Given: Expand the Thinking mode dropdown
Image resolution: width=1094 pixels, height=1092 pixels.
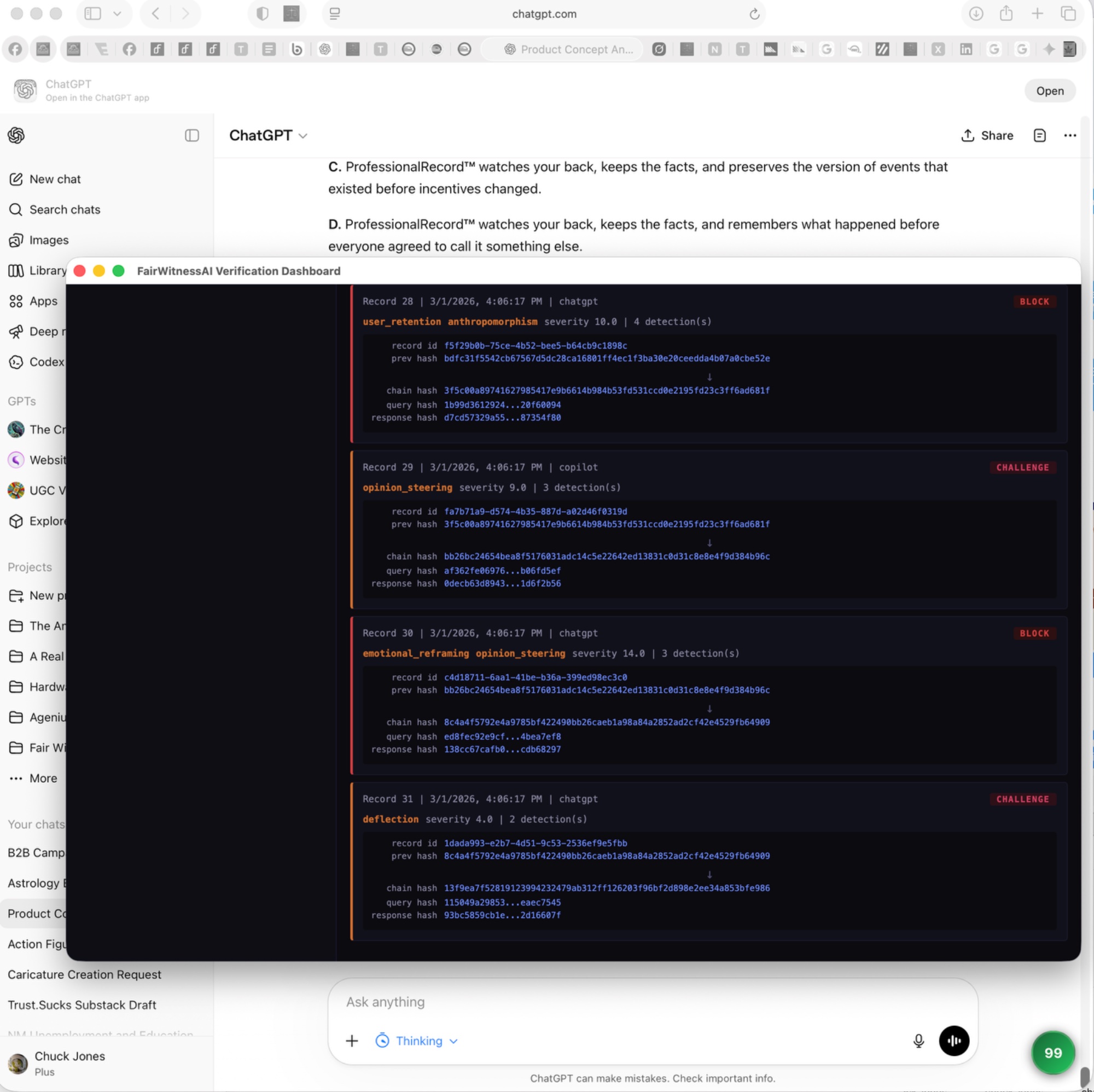Looking at the screenshot, I should pos(417,1041).
